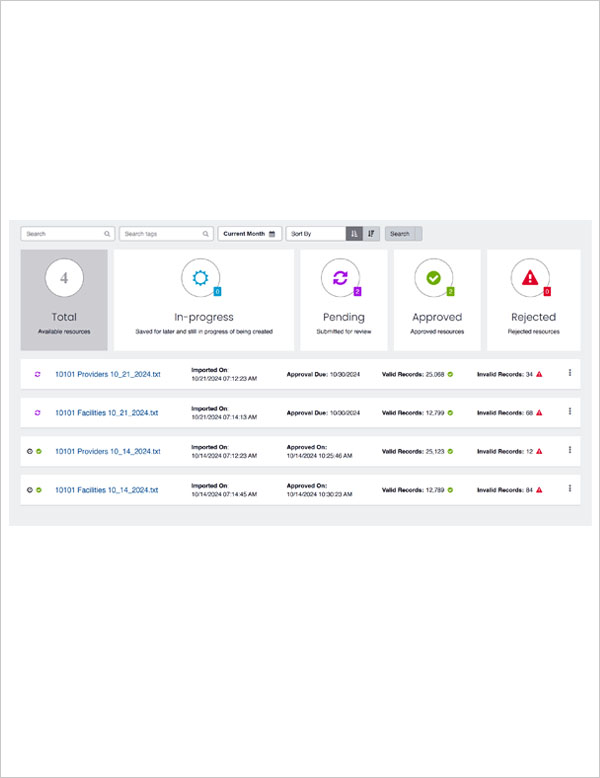600x778 pixels.
Task: Open file 10101 Facilities 10_14_2024.txt
Action: click(x=107, y=490)
